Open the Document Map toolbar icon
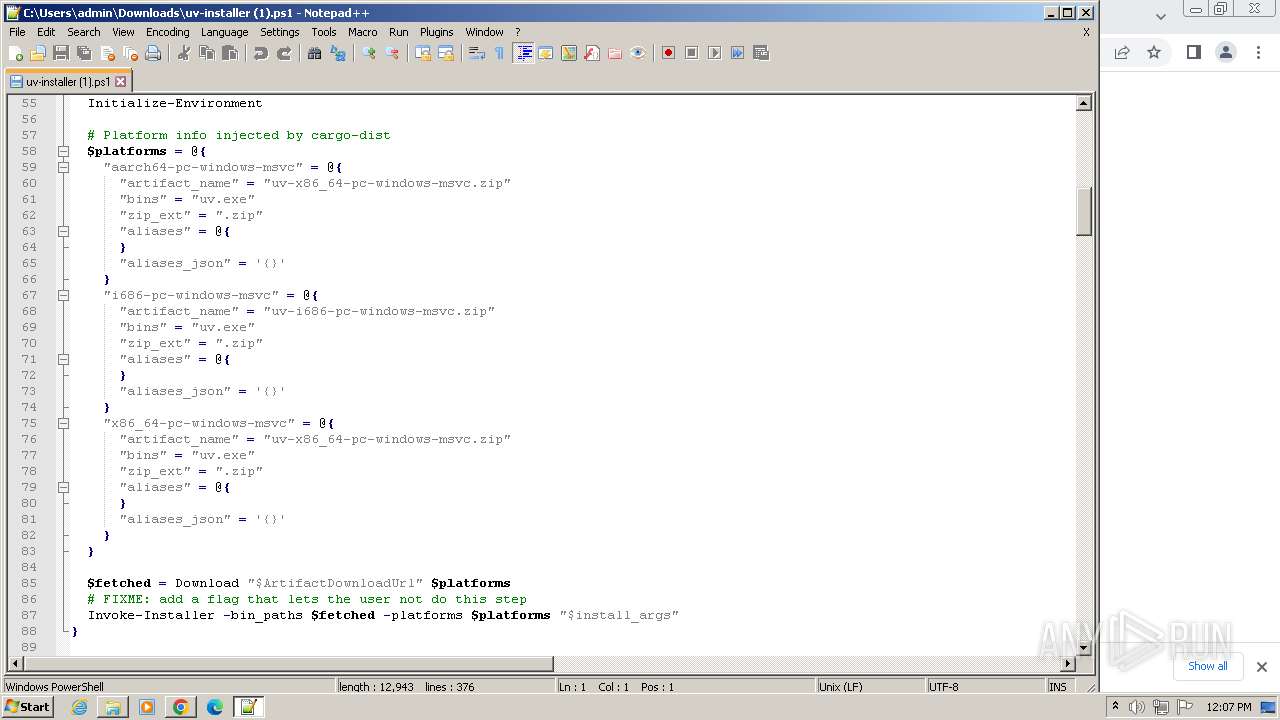 569,53
